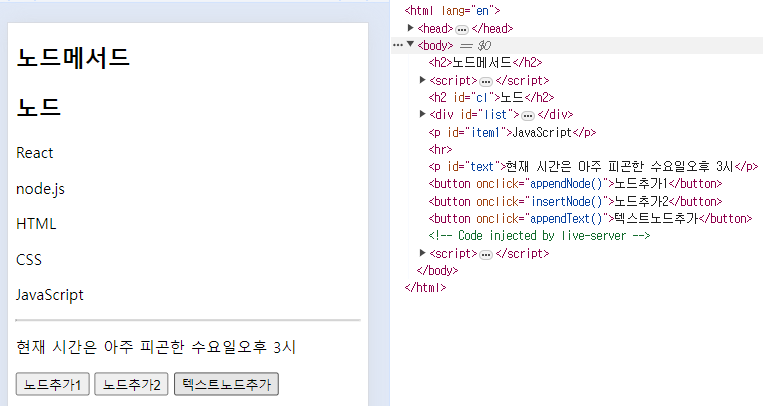Click the 노드추가2 button
This screenshot has width=763, height=406.
[x=131, y=384]
